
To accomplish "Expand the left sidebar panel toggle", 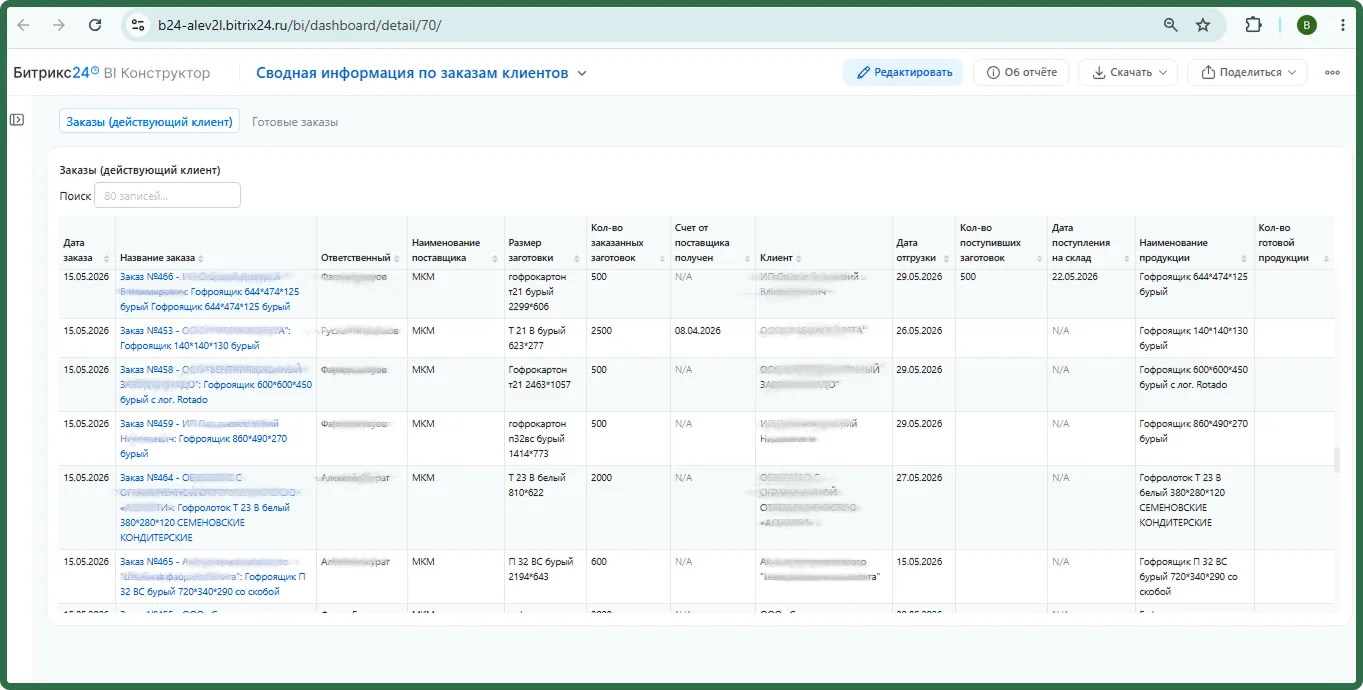I will coord(17,120).
